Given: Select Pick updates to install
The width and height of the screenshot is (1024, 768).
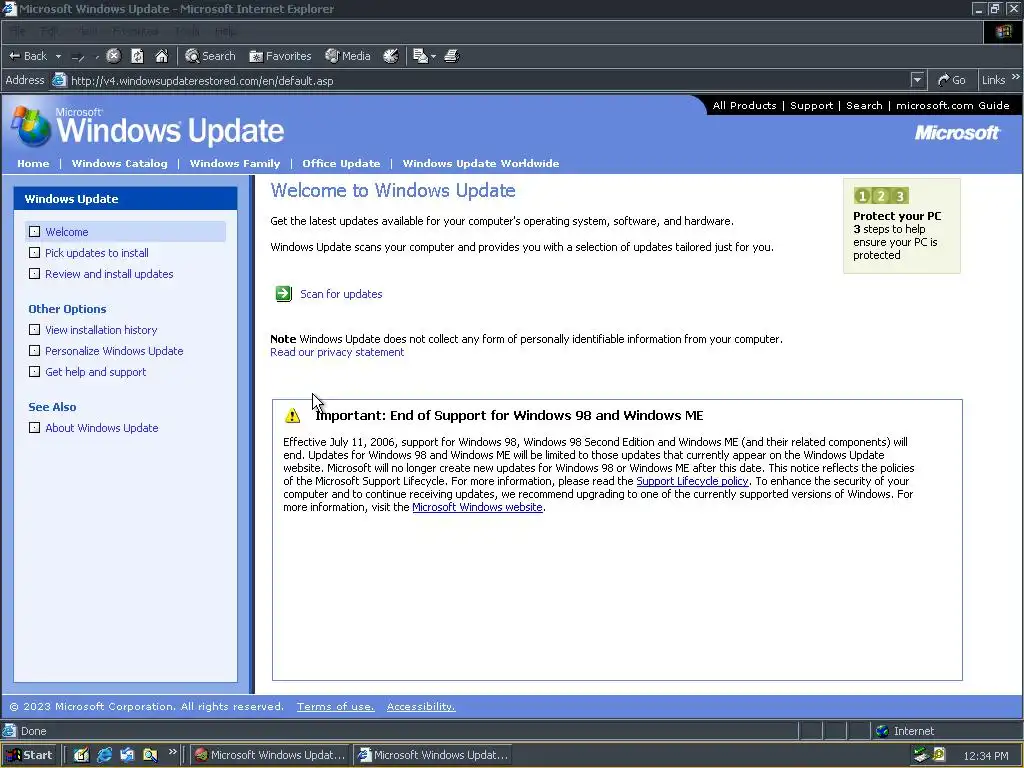Looking at the screenshot, I should coord(97,253).
